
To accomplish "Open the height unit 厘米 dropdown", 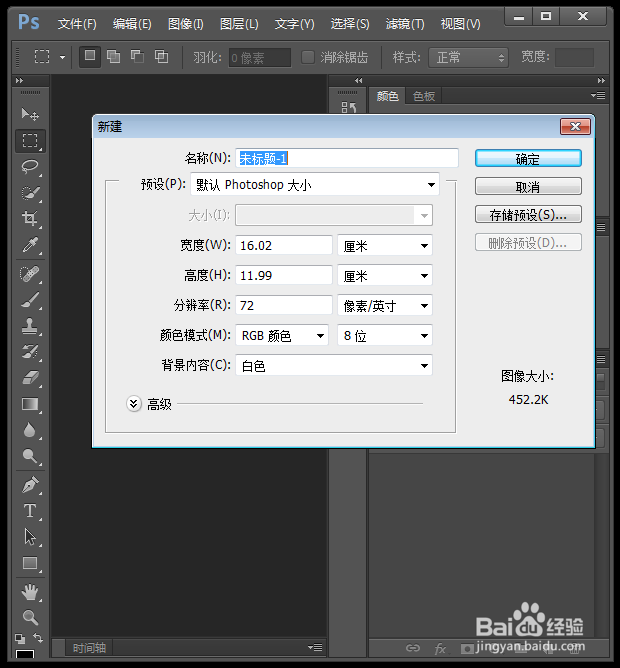I will pos(385,276).
